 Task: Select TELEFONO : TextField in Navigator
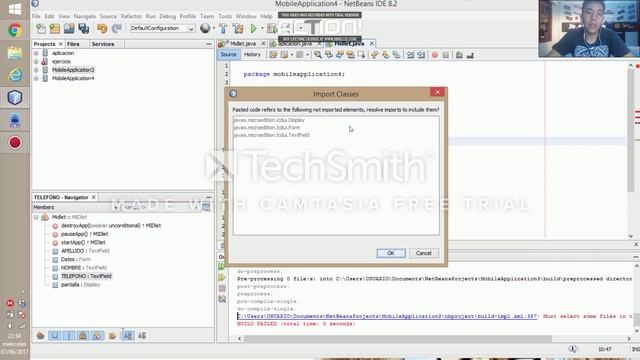[x=86, y=276]
